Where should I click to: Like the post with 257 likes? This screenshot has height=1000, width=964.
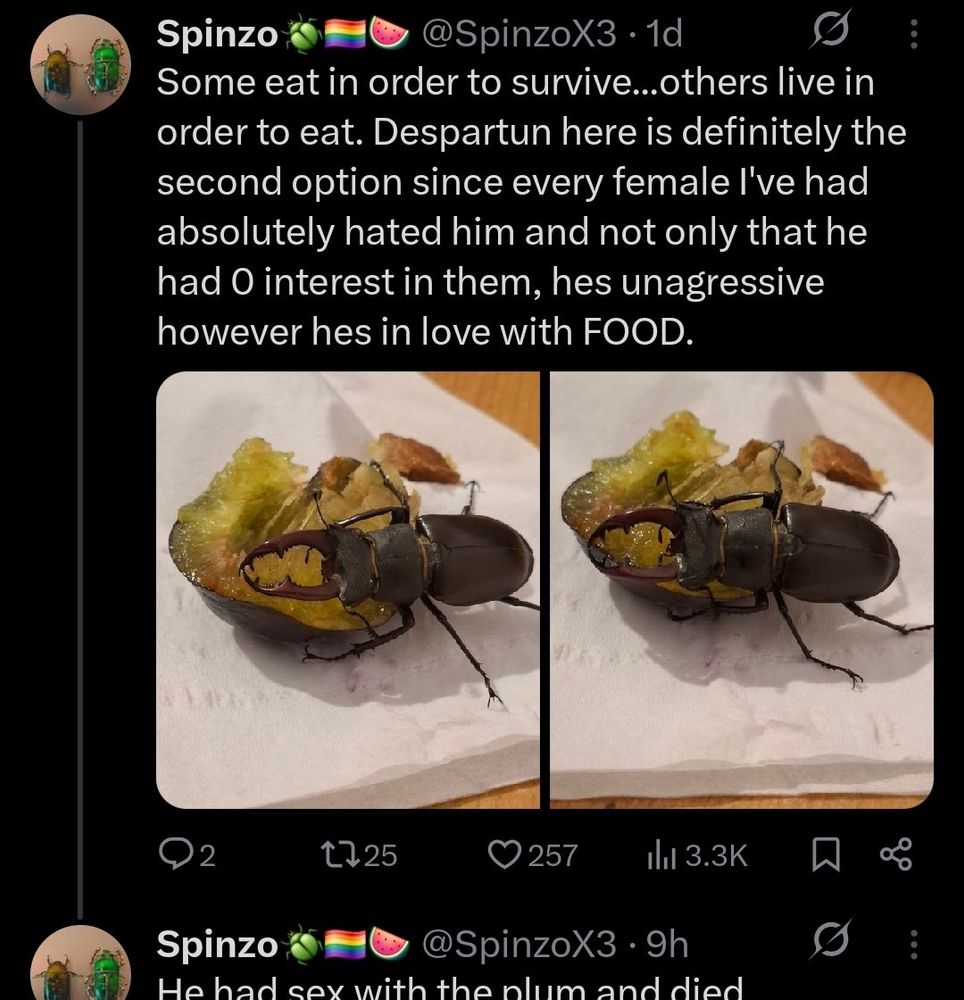[532, 855]
